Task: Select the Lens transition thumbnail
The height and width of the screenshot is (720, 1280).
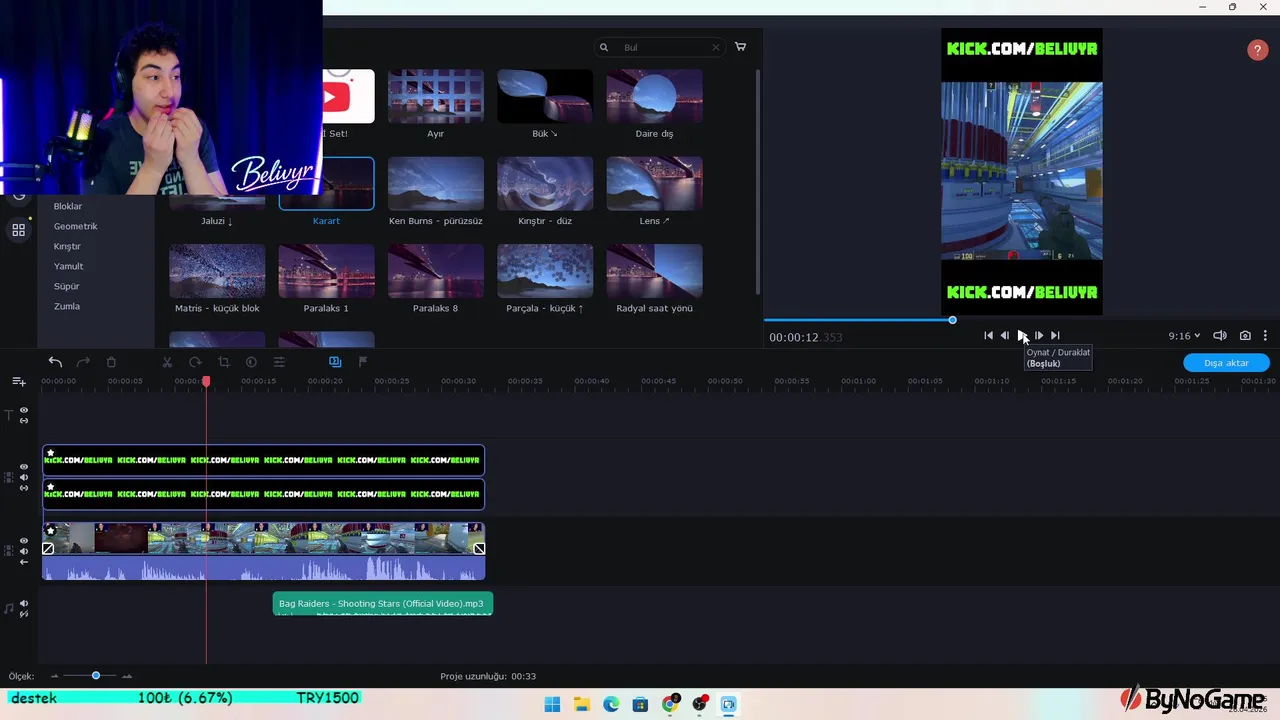Action: click(654, 184)
